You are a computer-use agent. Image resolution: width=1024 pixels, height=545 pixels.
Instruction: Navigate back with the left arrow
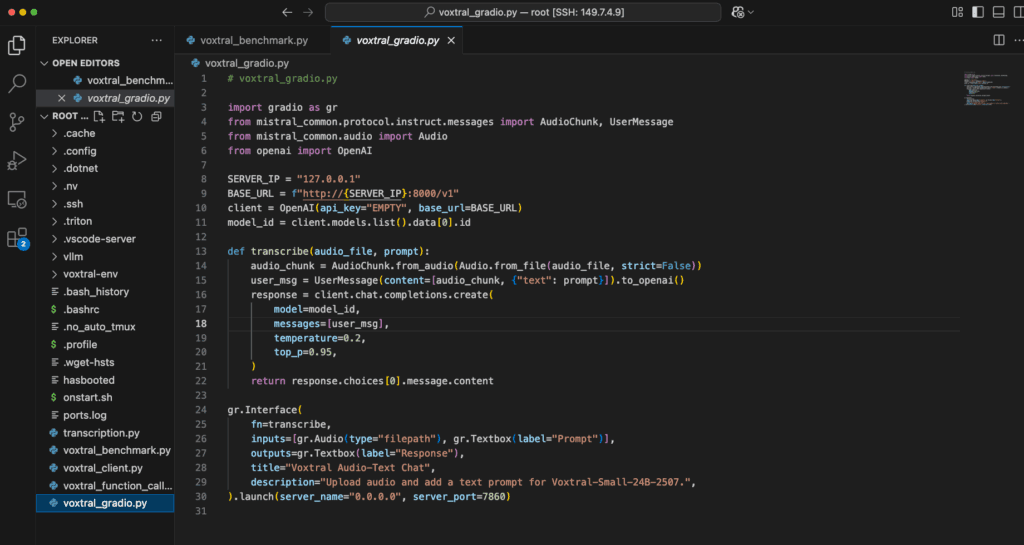(x=287, y=12)
